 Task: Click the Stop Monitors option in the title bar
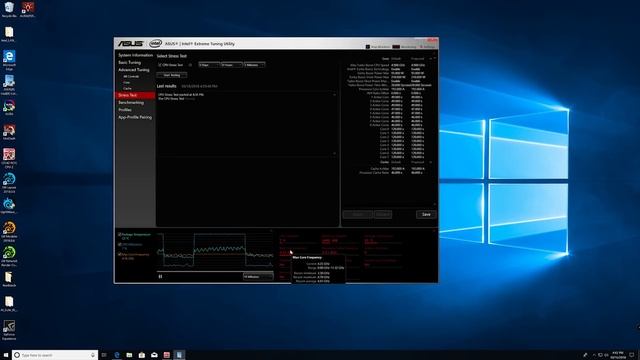378,47
